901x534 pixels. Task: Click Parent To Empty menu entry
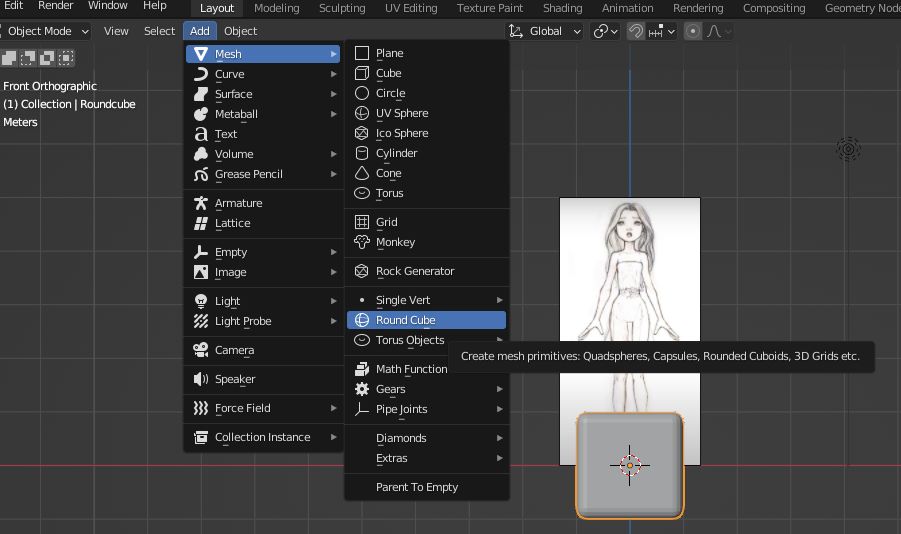(416, 487)
